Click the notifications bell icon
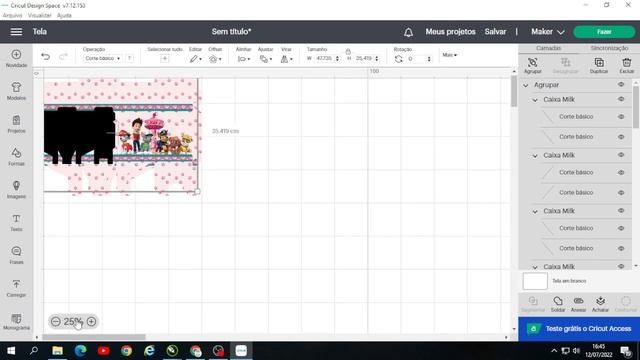The height and width of the screenshot is (360, 640). [x=408, y=32]
